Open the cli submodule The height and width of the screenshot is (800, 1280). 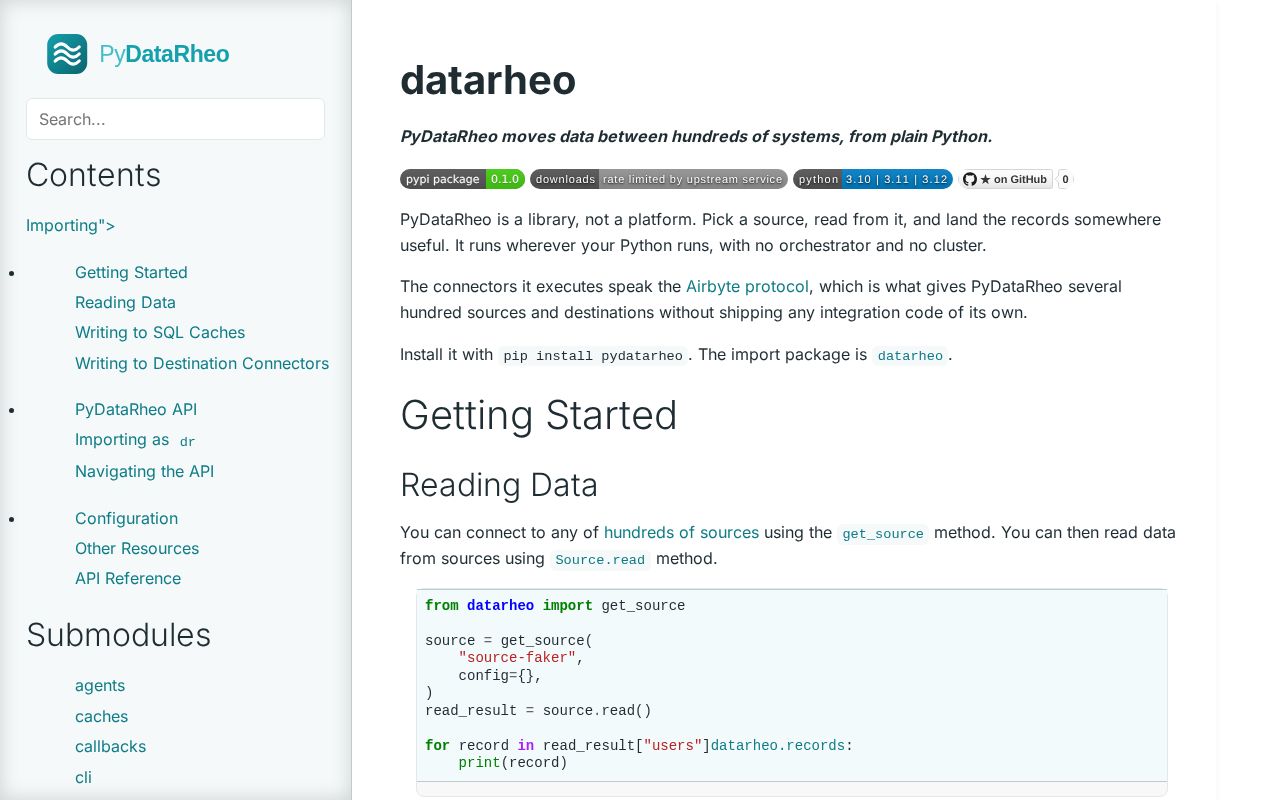83,777
